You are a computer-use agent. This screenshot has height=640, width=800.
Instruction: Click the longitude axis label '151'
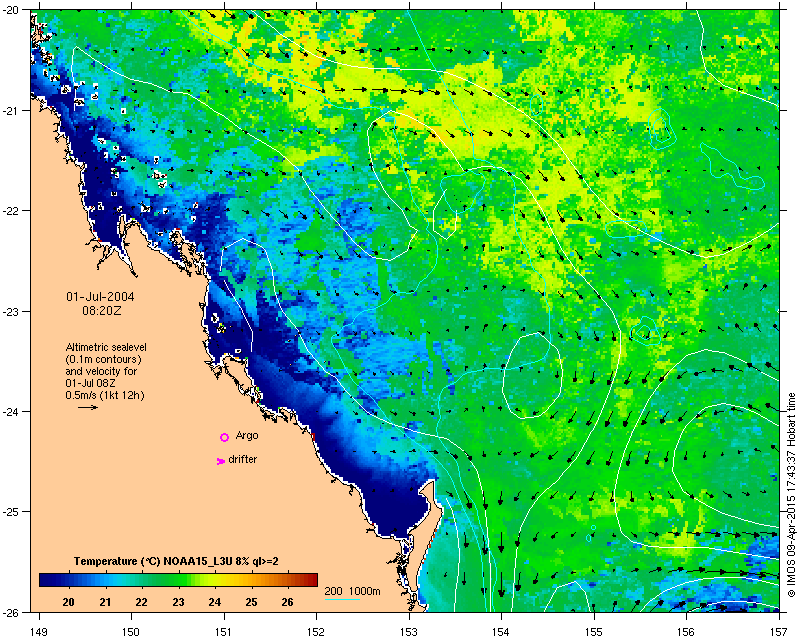coord(224,632)
